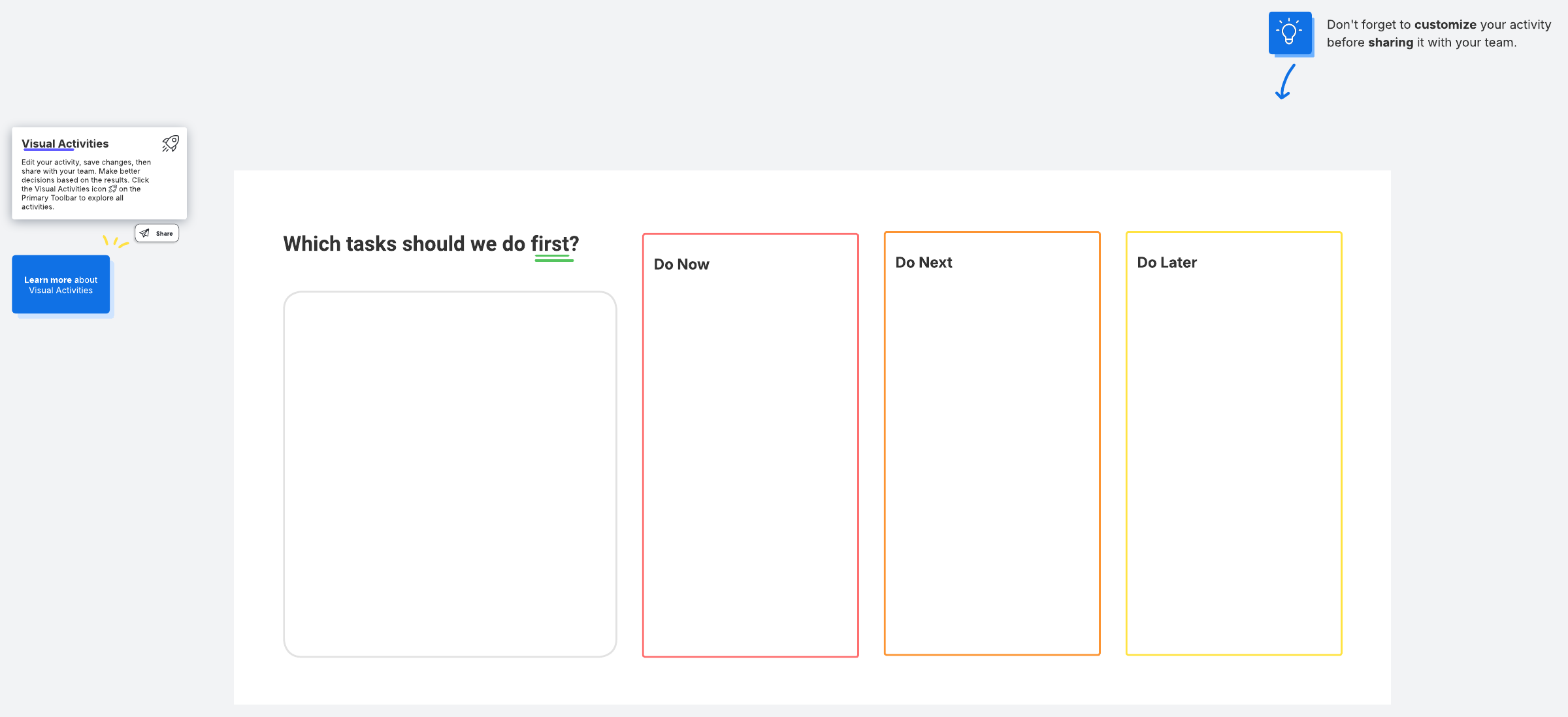This screenshot has height=717, width=1568.
Task: Click the 'Do Now' label text
Action: pos(681,264)
